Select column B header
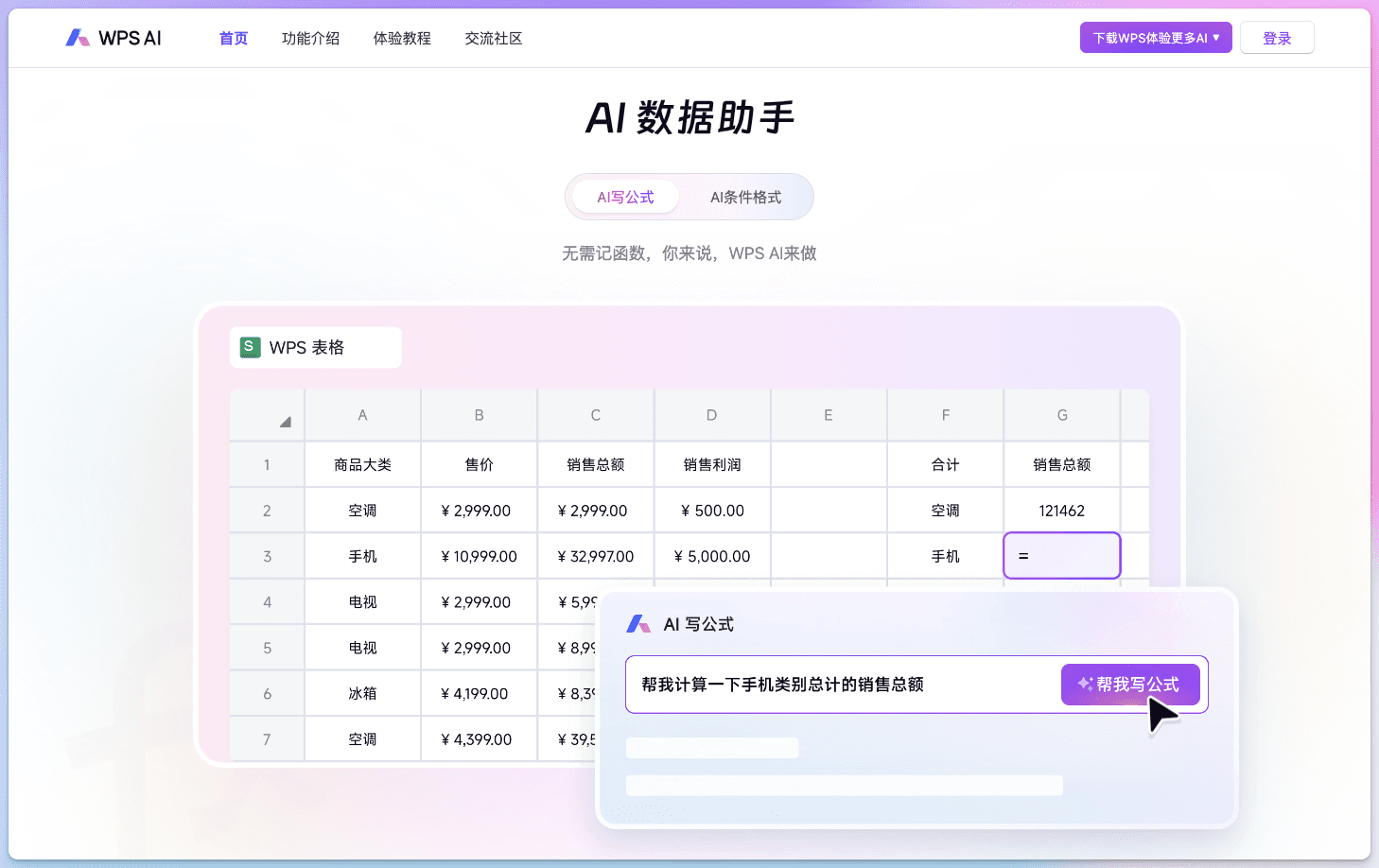The image size is (1379, 868). click(x=479, y=415)
